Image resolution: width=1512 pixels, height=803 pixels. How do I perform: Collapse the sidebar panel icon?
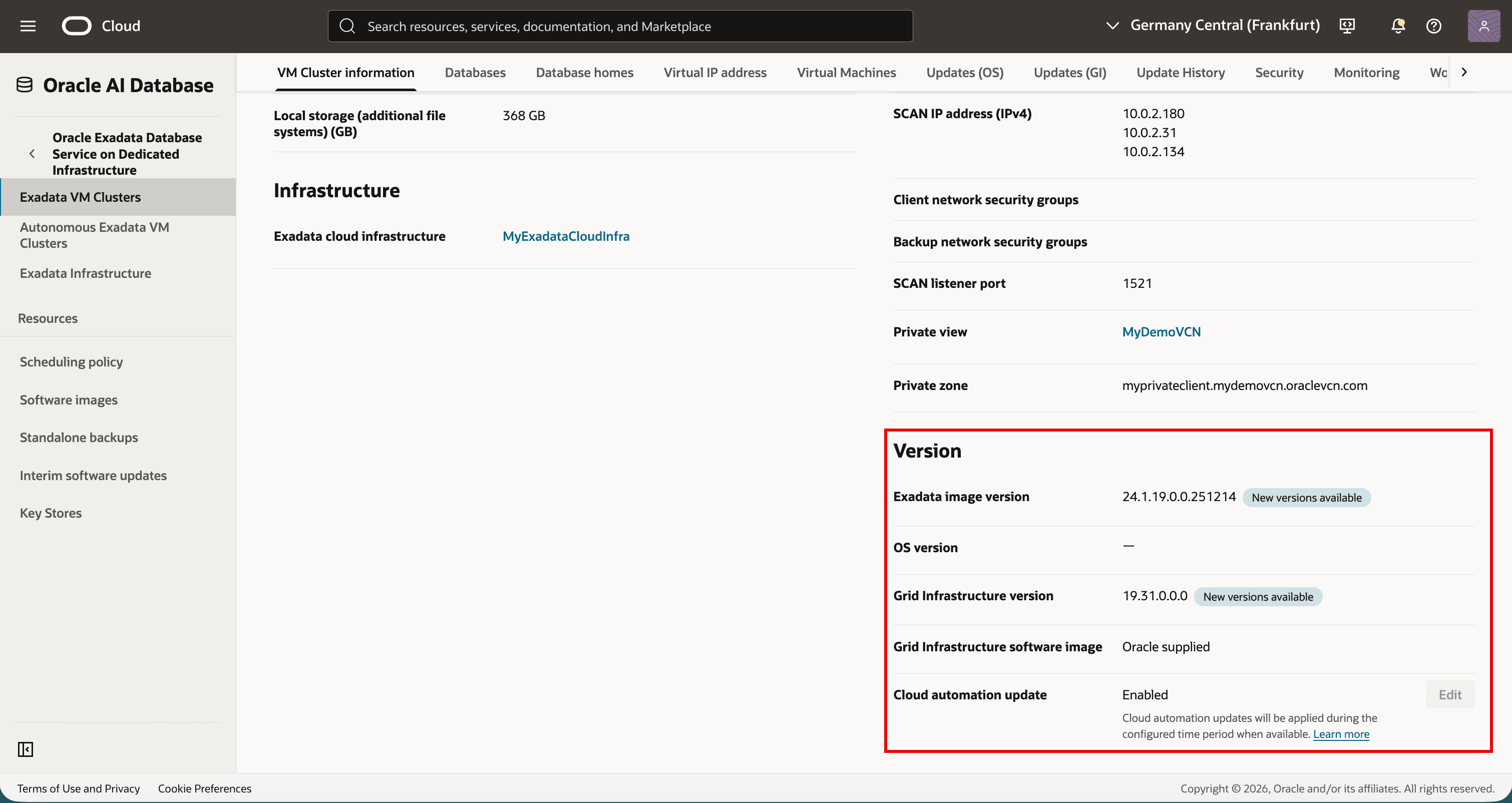pos(25,749)
